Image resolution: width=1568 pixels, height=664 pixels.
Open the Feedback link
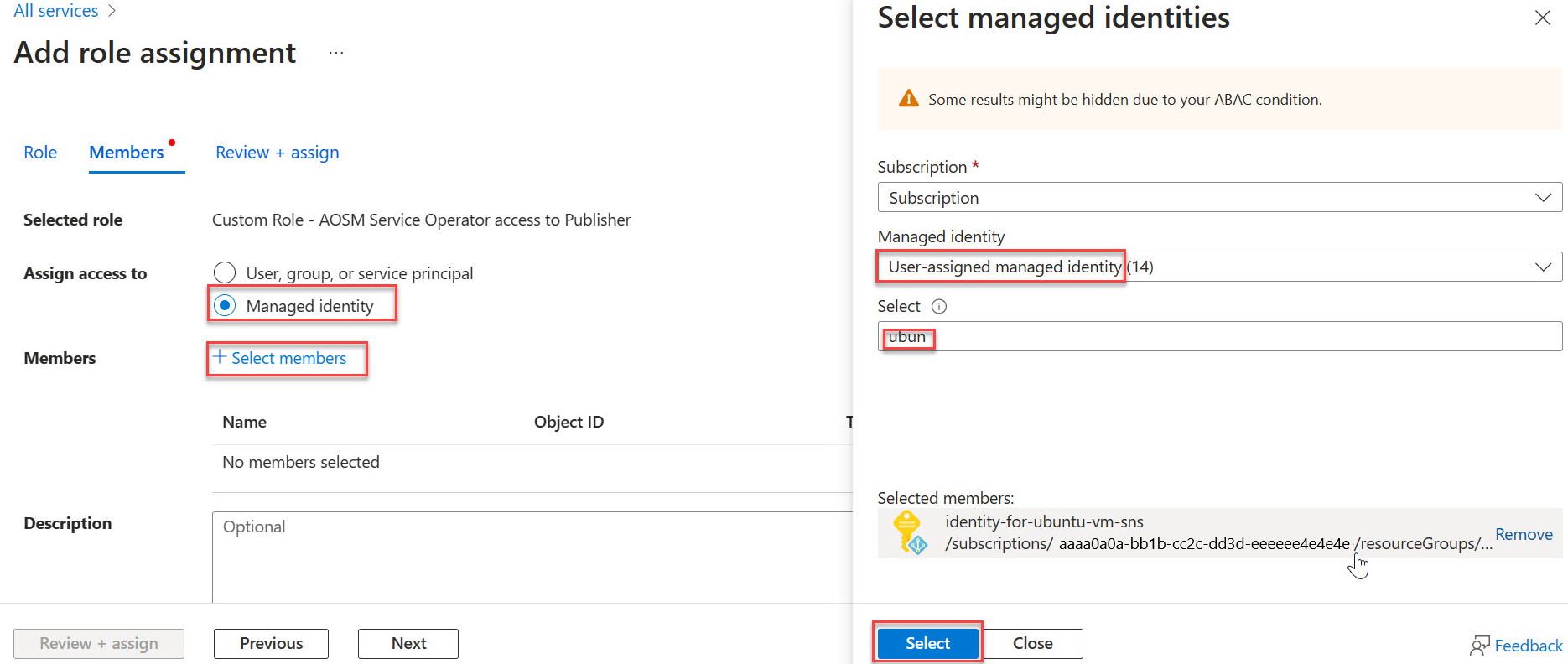[x=1528, y=646]
